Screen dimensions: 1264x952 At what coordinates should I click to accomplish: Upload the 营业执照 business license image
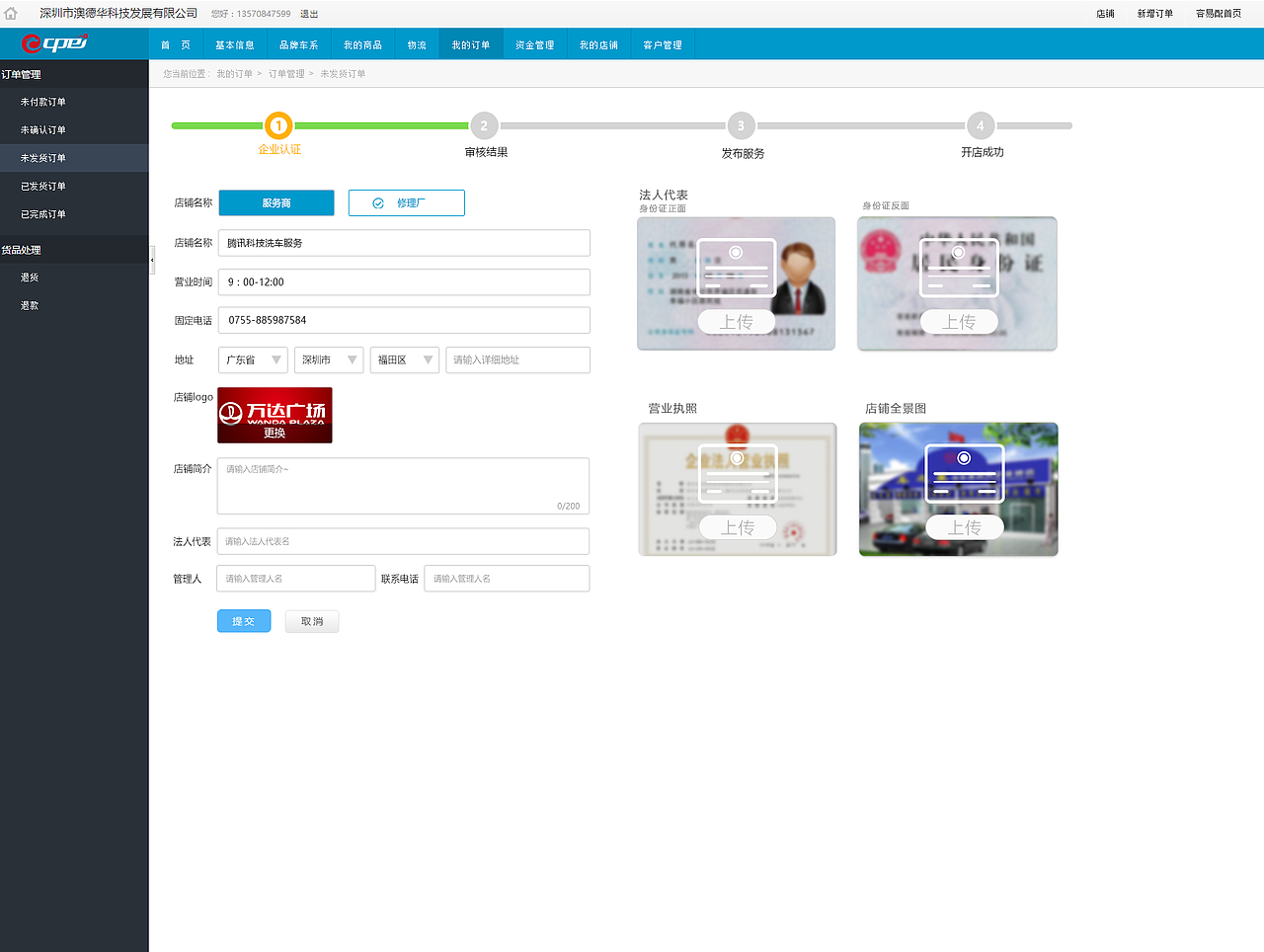738,527
